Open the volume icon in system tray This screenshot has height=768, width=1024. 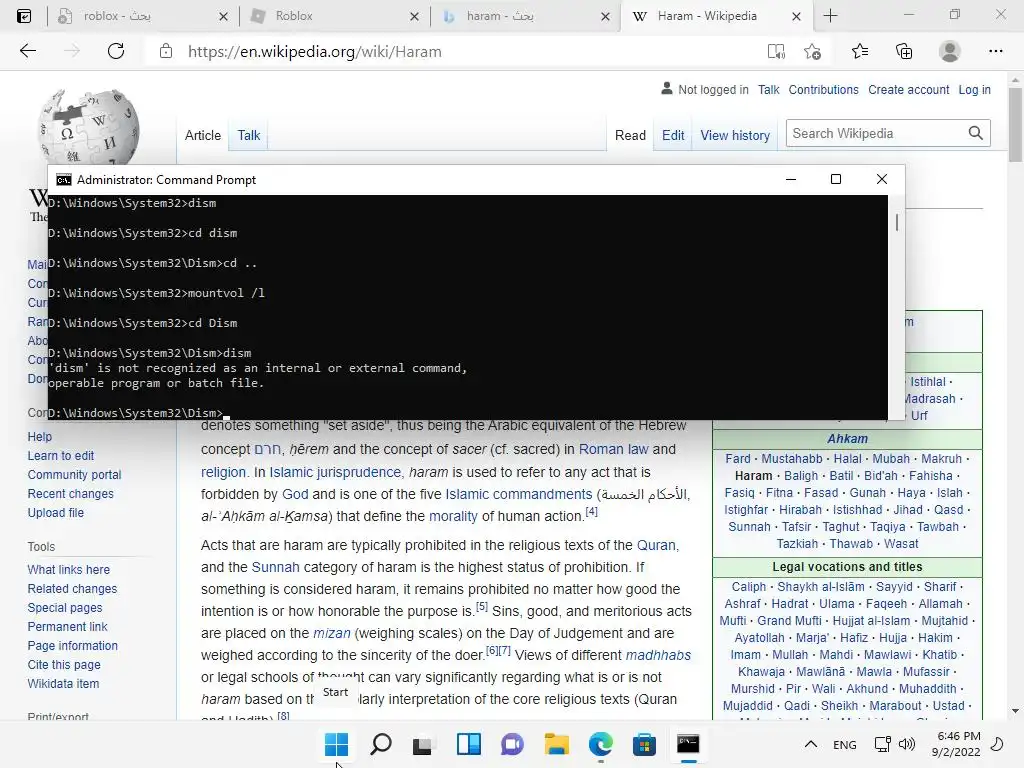(906, 744)
